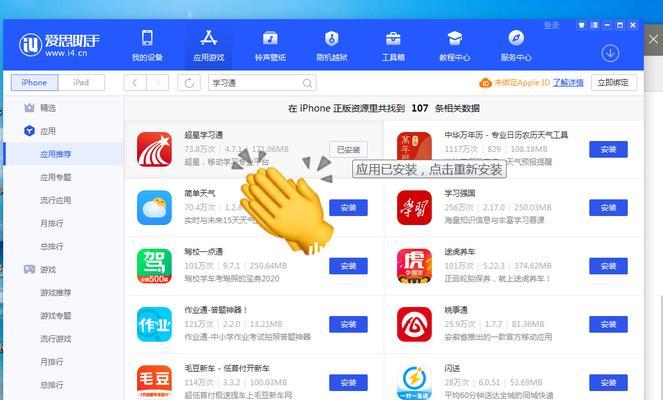
Task: Click 了解详情 Apple ID link
Action: pos(568,83)
